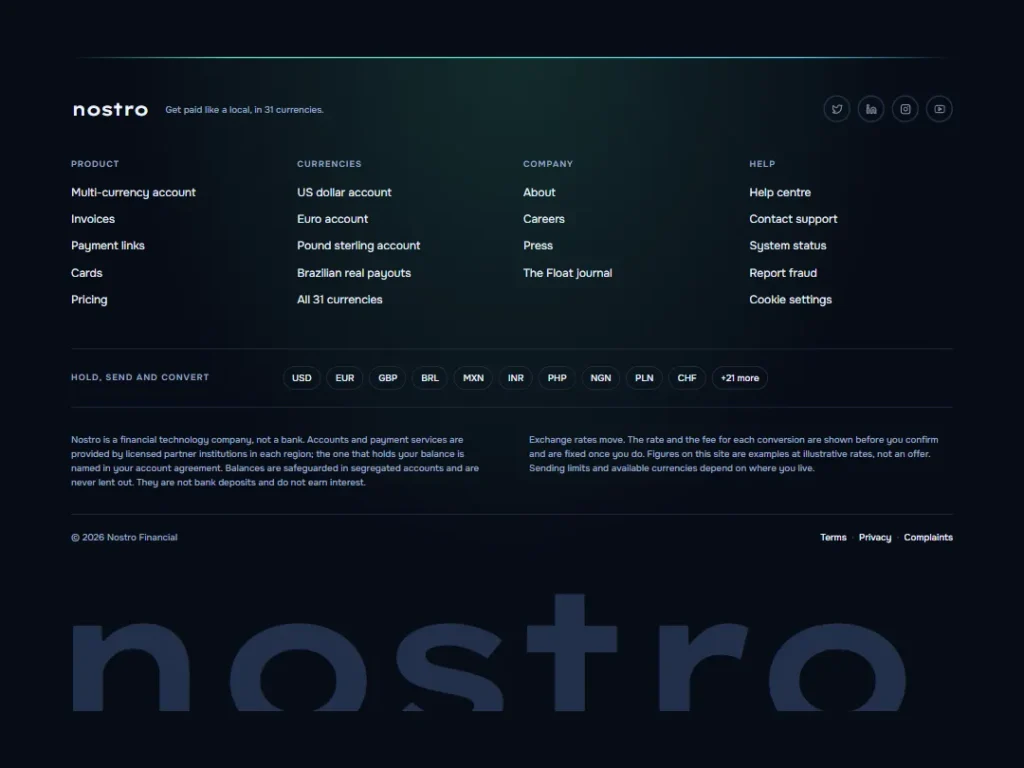The image size is (1024, 768).
Task: Go to Invoices page
Action: point(93,219)
